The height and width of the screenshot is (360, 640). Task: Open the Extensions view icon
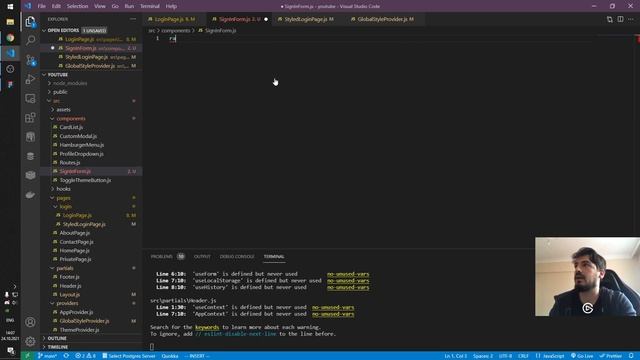pos(30,118)
